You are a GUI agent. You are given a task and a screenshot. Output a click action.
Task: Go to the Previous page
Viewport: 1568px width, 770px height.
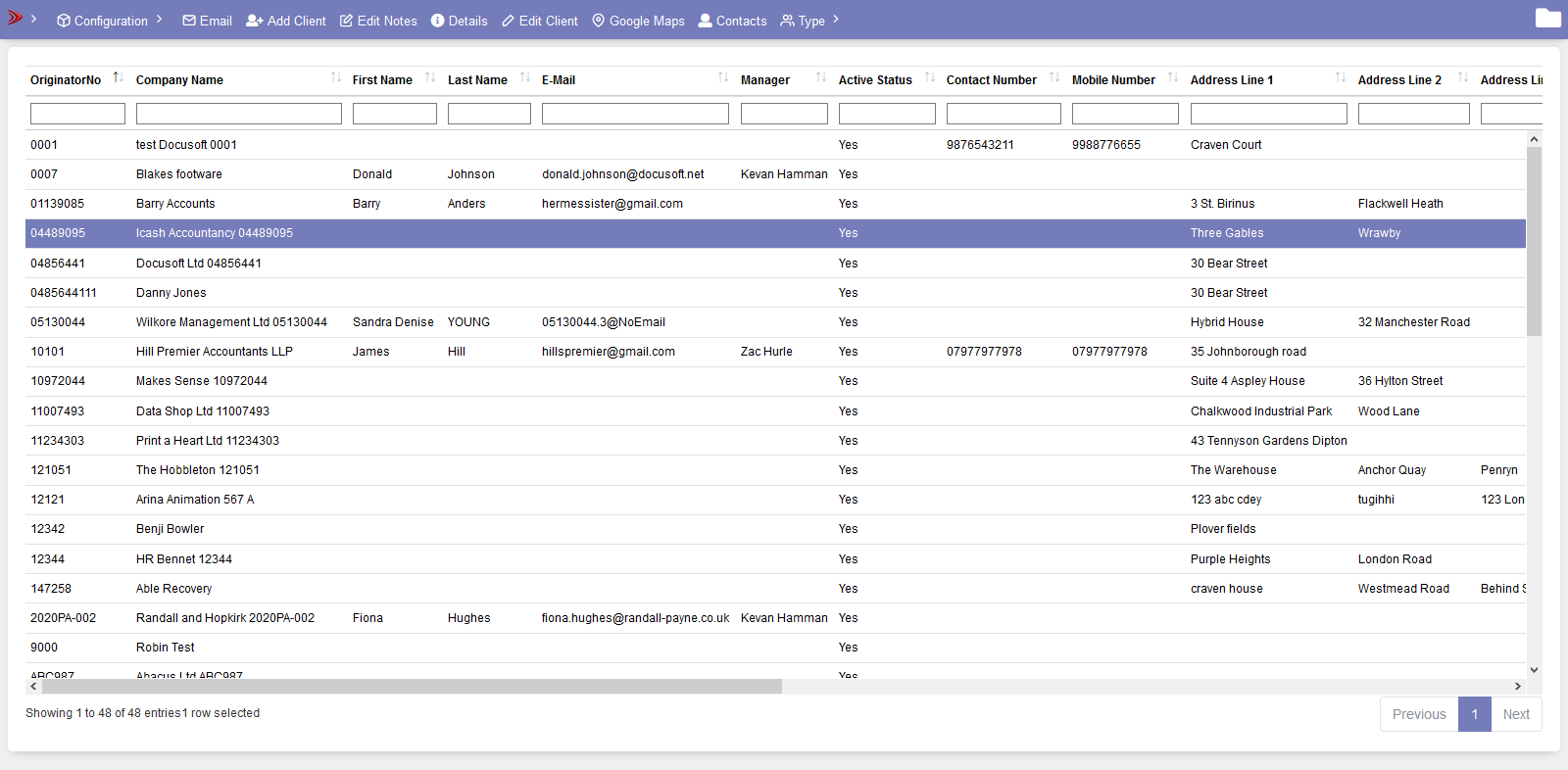pos(1419,714)
